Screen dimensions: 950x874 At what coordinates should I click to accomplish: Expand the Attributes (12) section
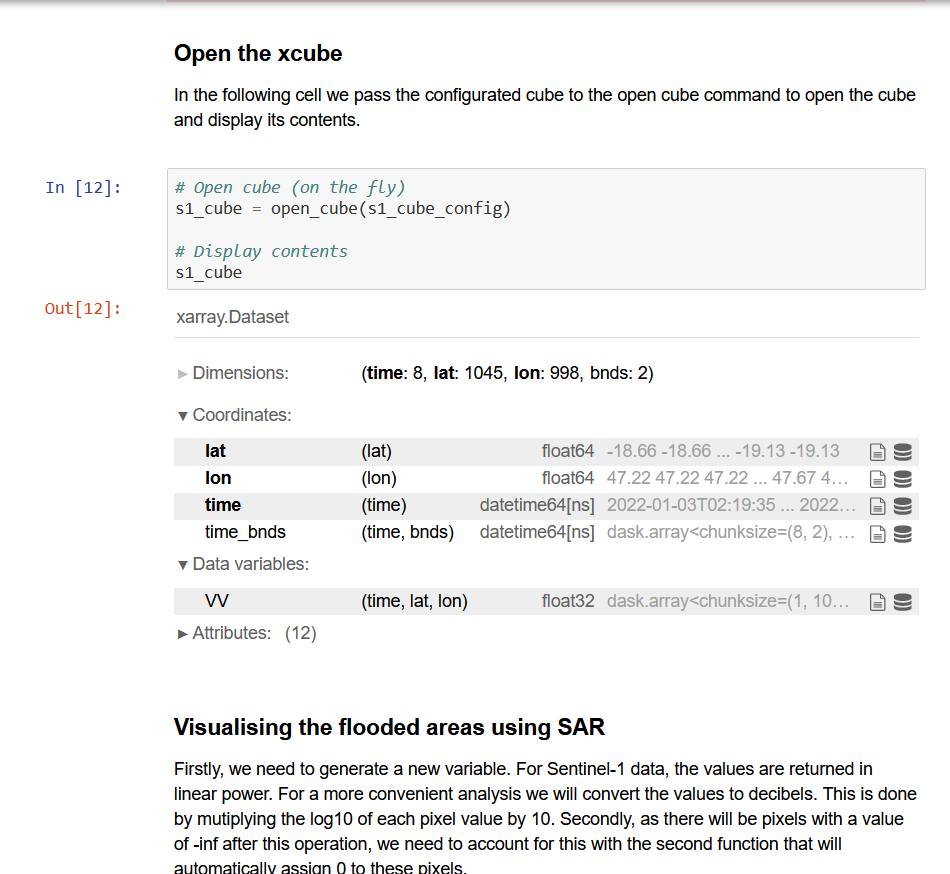point(247,634)
